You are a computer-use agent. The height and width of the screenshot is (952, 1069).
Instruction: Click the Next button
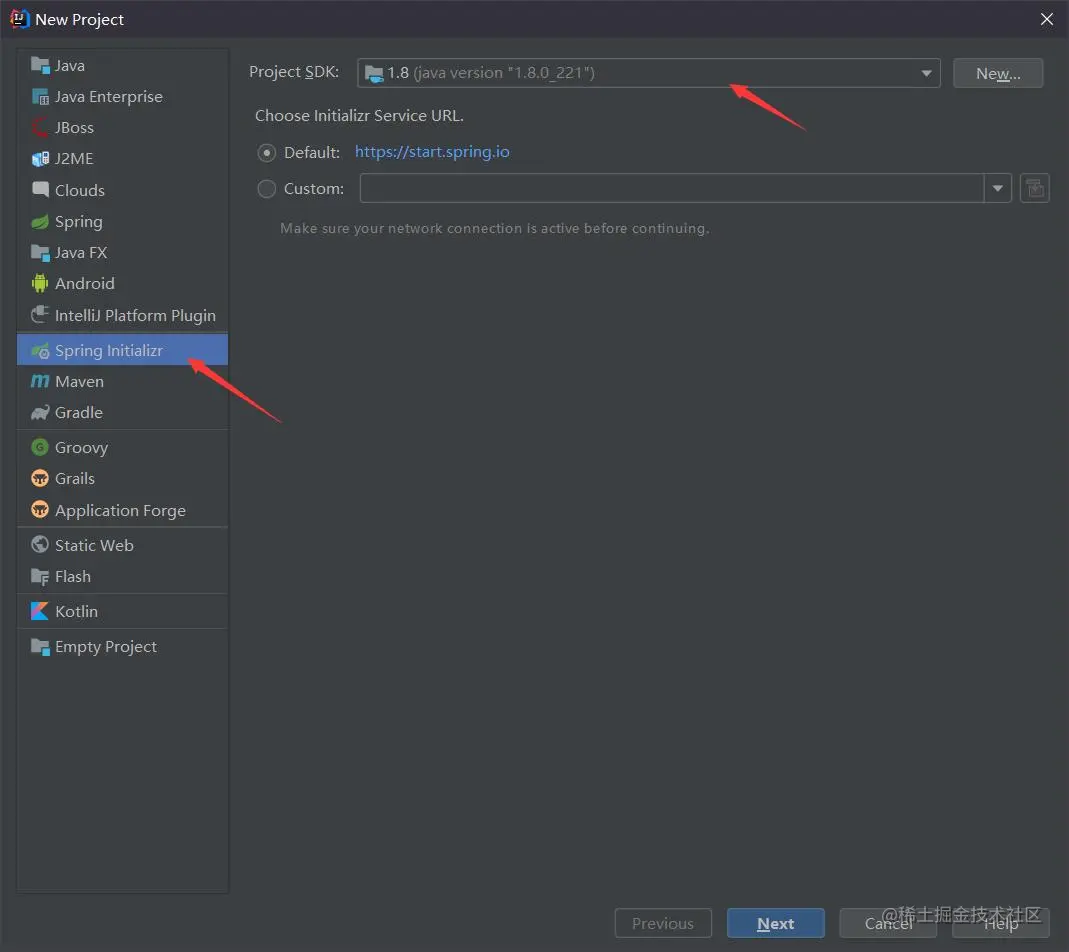[776, 923]
